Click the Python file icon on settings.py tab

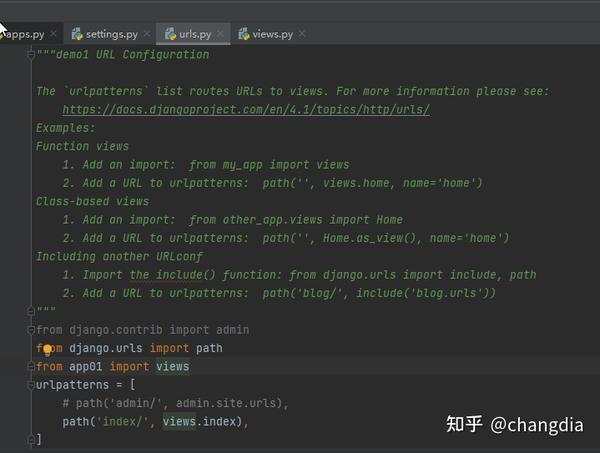pyautogui.click(x=77, y=34)
